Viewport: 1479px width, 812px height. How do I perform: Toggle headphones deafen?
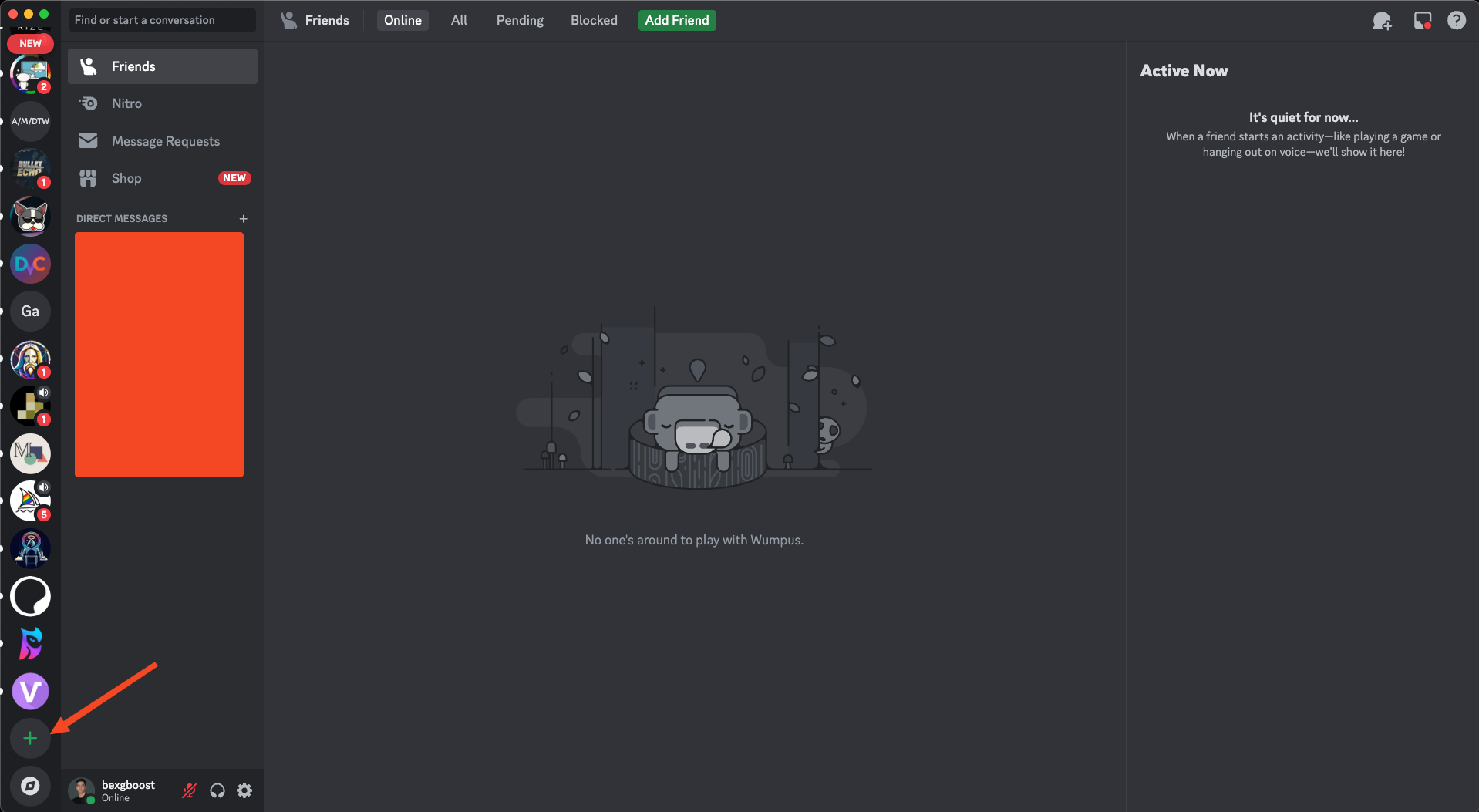217,790
